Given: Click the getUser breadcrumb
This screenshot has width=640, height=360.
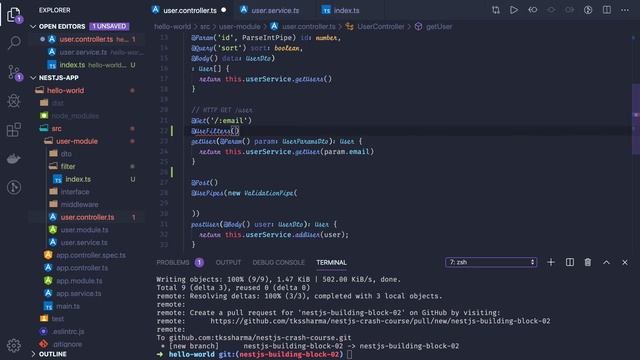Looking at the screenshot, I should tap(439, 27).
